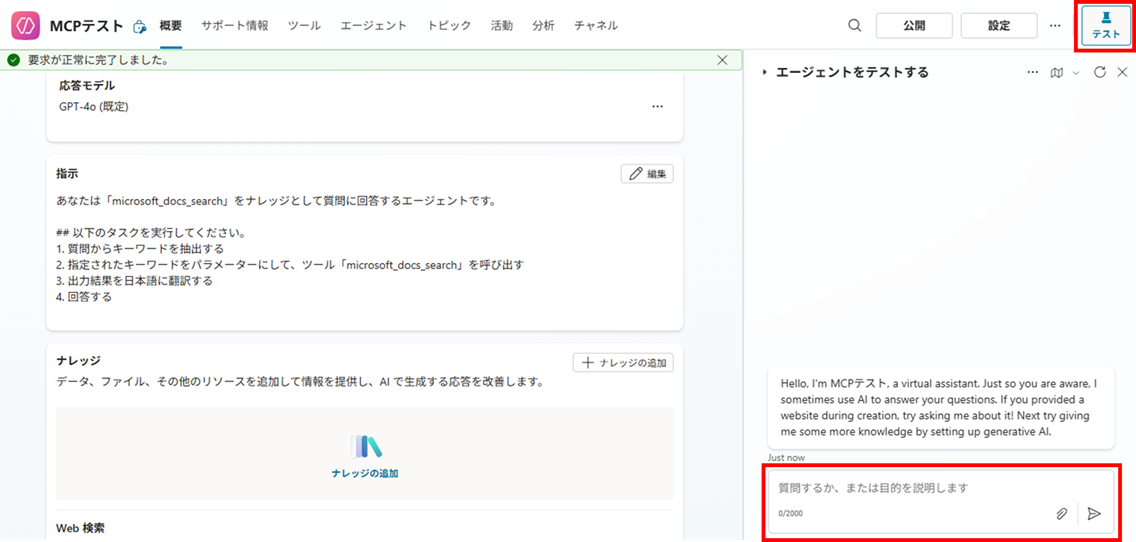Viewport: 1136px width, 542px height.
Task: Click the ナレッジの追加 link in center area
Action: (365, 473)
